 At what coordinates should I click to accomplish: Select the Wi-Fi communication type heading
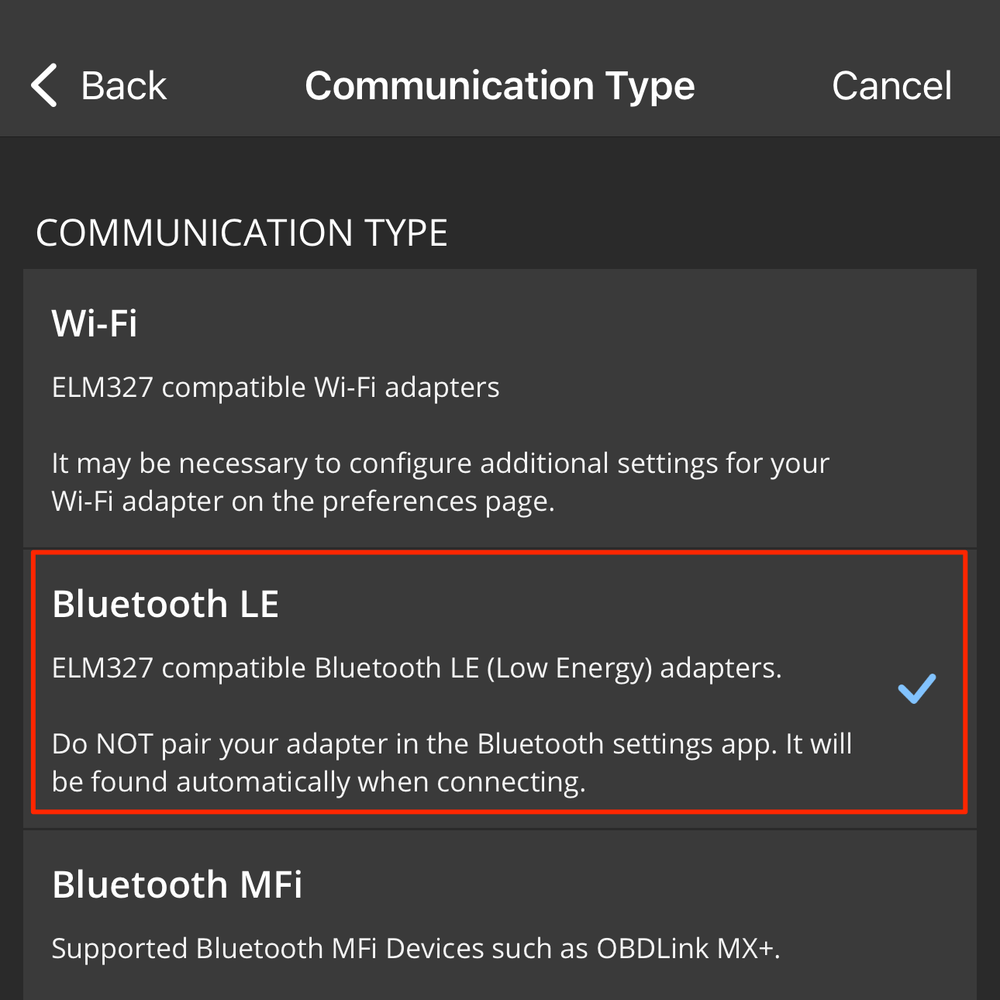95,324
